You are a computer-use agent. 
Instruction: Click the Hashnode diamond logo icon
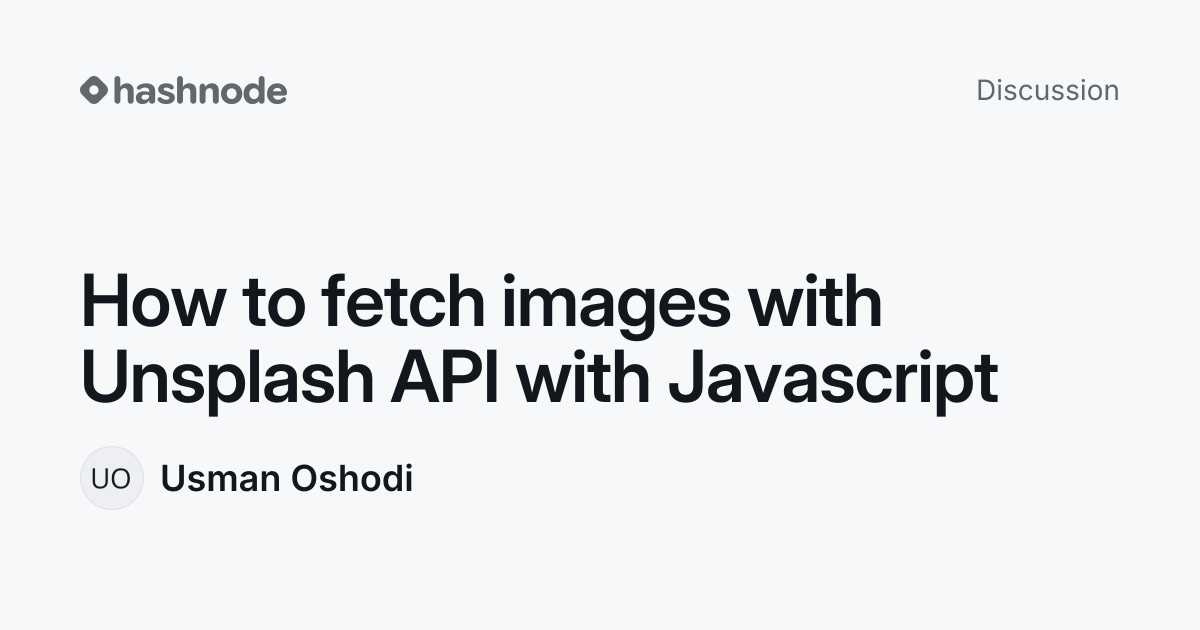pyautogui.click(x=93, y=90)
